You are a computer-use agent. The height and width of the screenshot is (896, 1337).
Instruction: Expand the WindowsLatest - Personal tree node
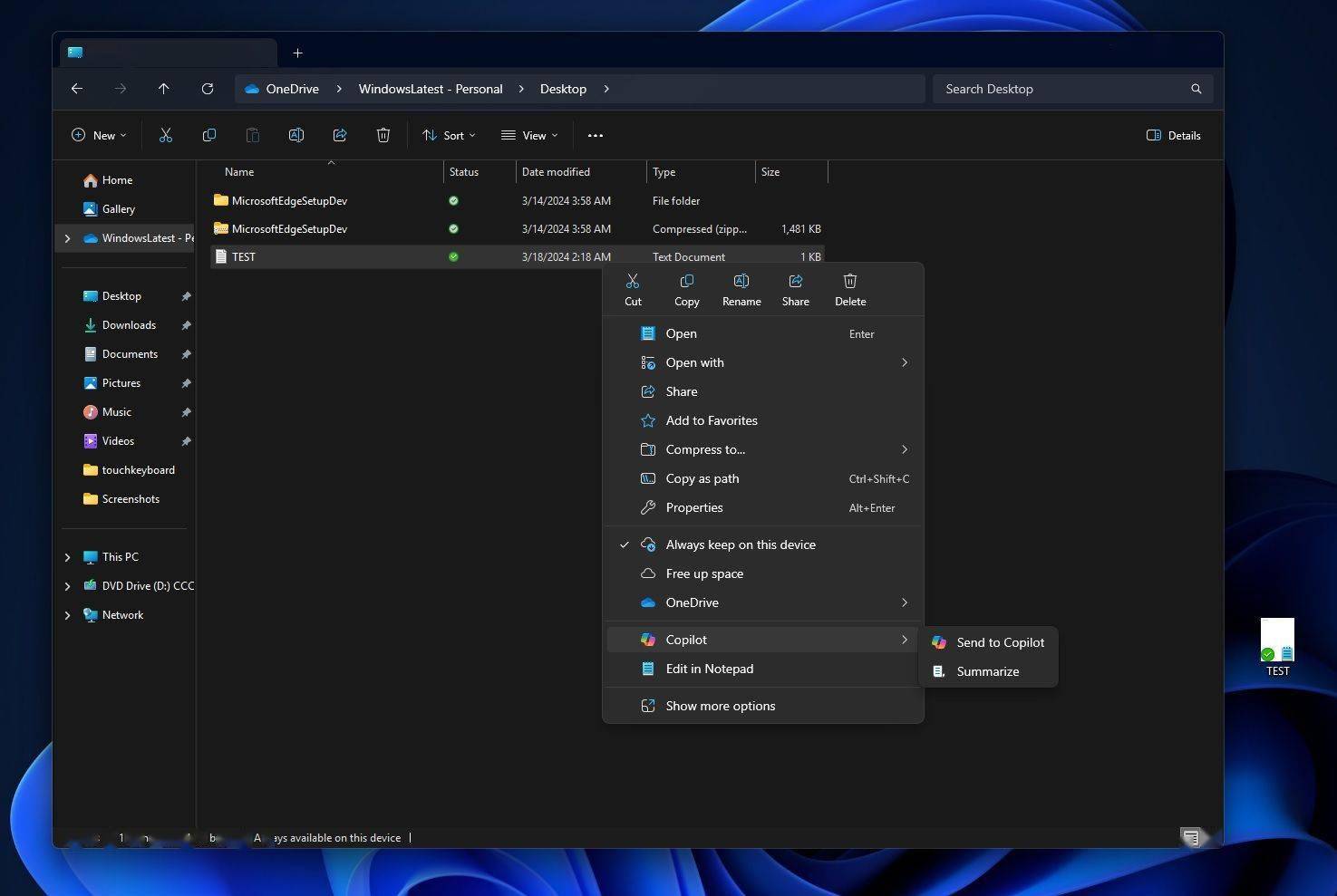(67, 238)
